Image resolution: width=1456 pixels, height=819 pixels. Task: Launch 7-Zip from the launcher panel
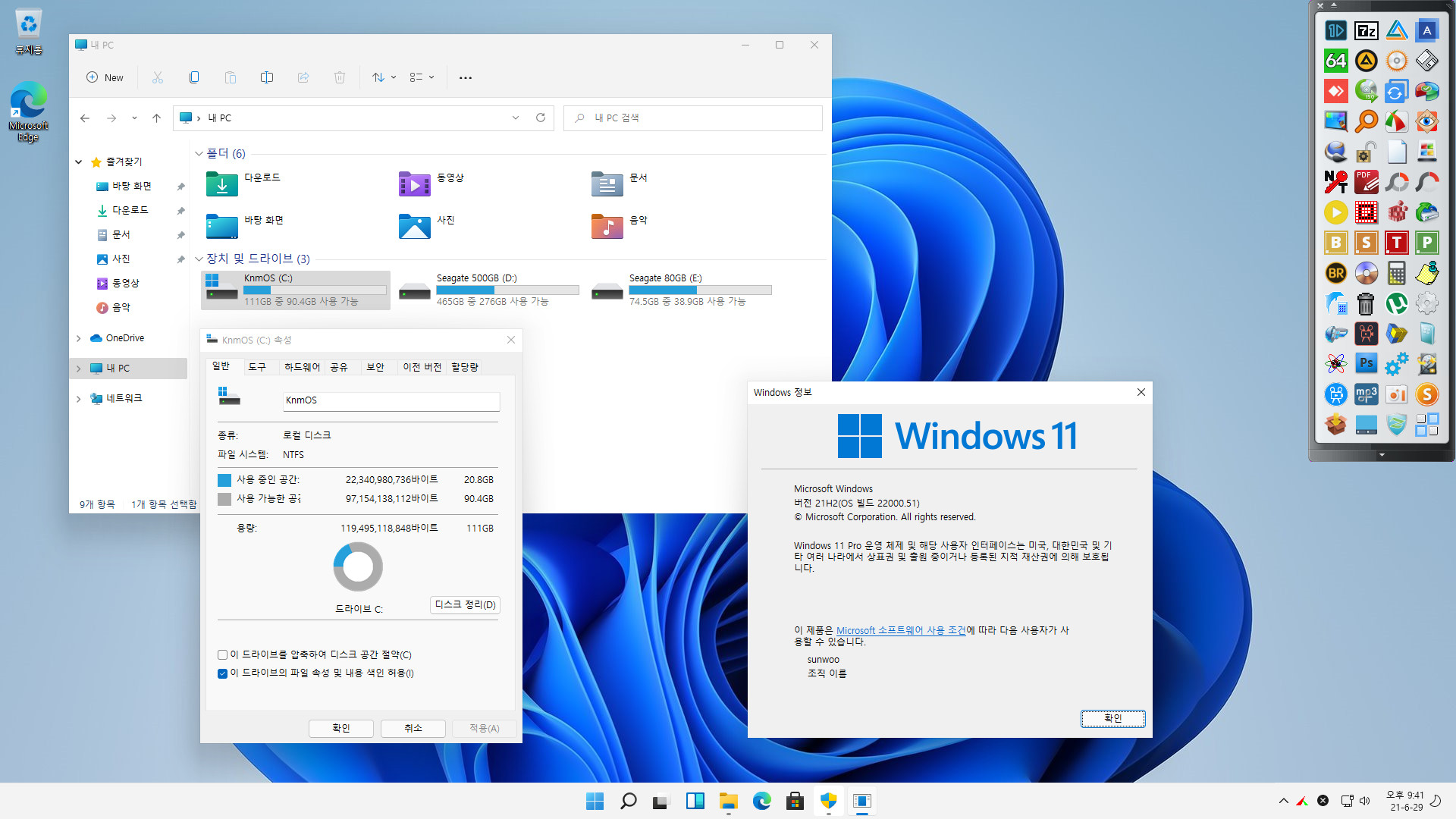(1367, 30)
